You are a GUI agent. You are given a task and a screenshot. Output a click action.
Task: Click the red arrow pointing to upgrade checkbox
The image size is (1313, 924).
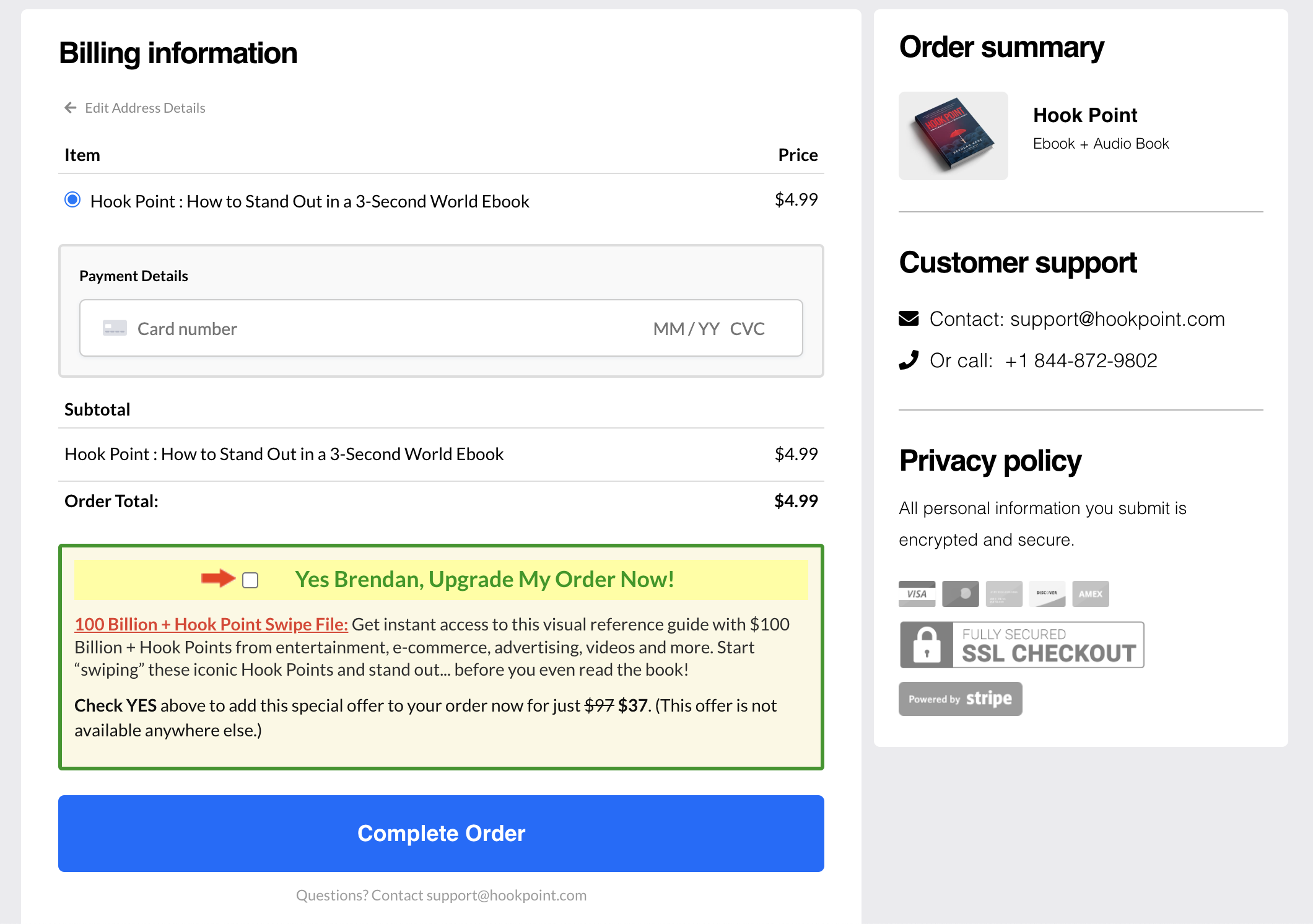218,578
